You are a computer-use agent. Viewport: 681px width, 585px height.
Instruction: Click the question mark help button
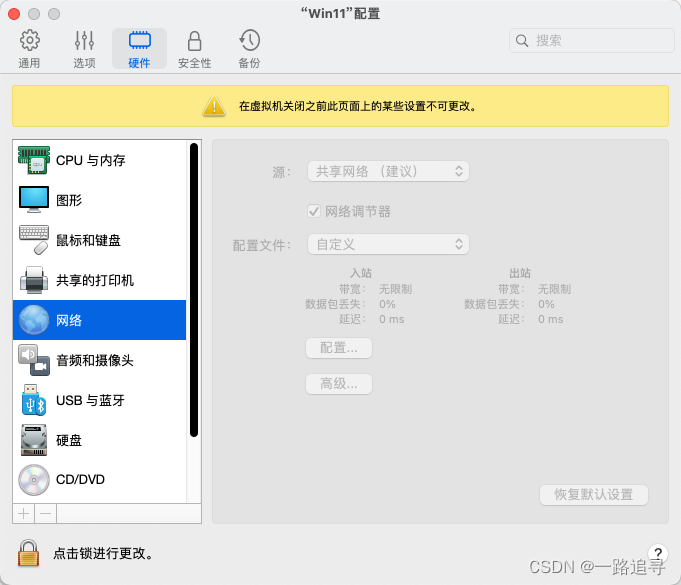(658, 553)
